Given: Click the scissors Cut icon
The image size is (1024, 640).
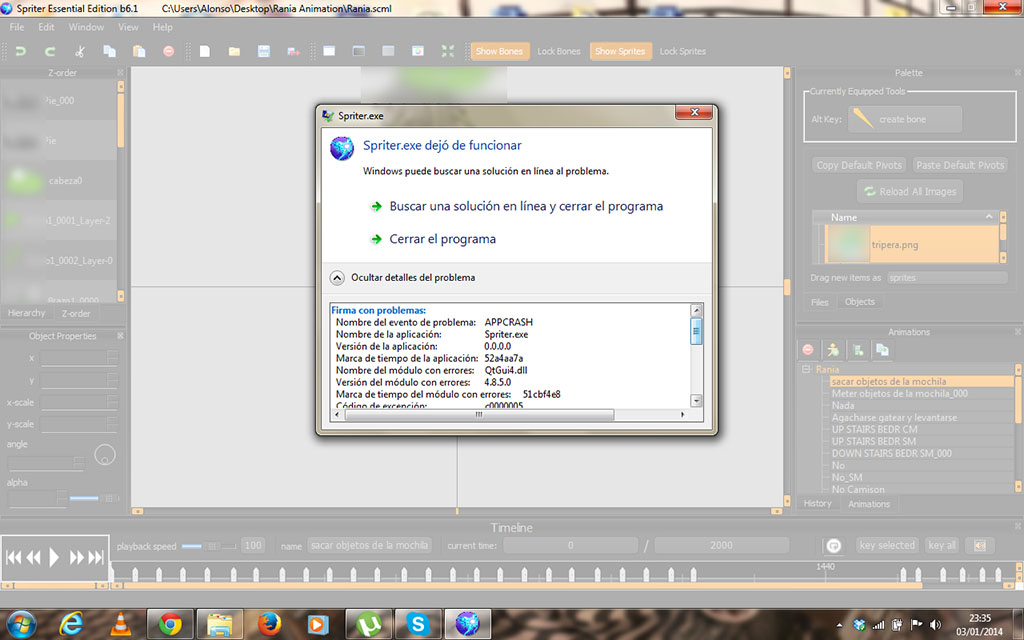Looking at the screenshot, I should coord(80,51).
